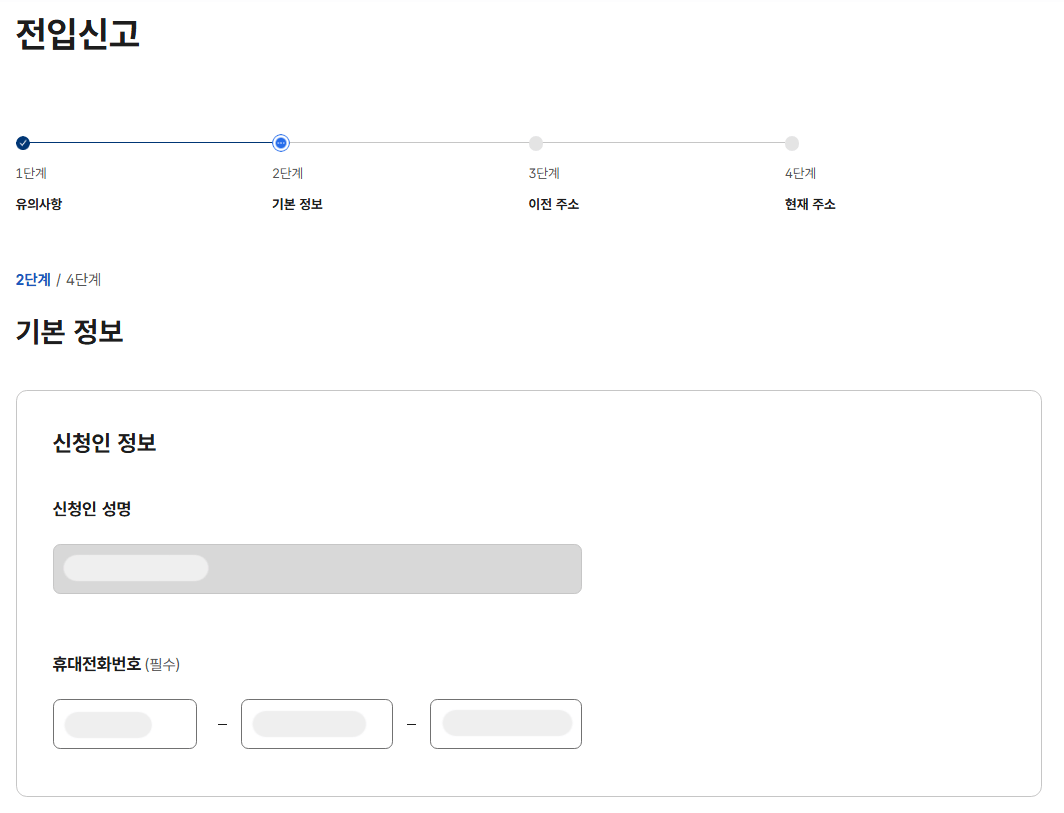
Task: Click the first 휴대전화번호 input box
Action: (x=124, y=723)
